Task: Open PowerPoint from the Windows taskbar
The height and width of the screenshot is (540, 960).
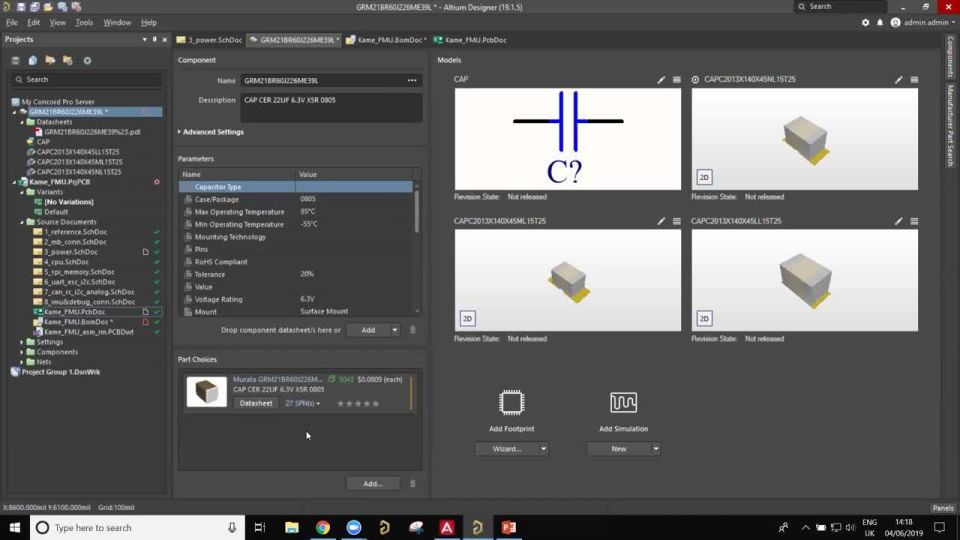Action: point(509,527)
